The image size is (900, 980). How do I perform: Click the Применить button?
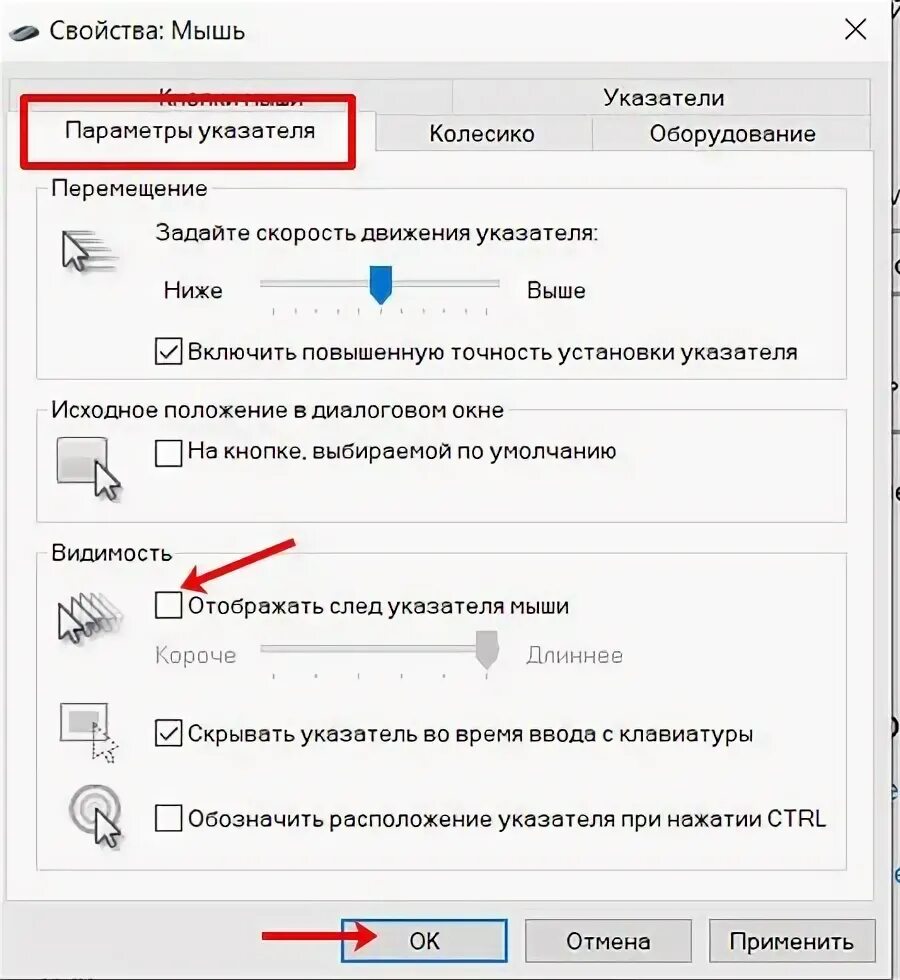tap(792, 941)
